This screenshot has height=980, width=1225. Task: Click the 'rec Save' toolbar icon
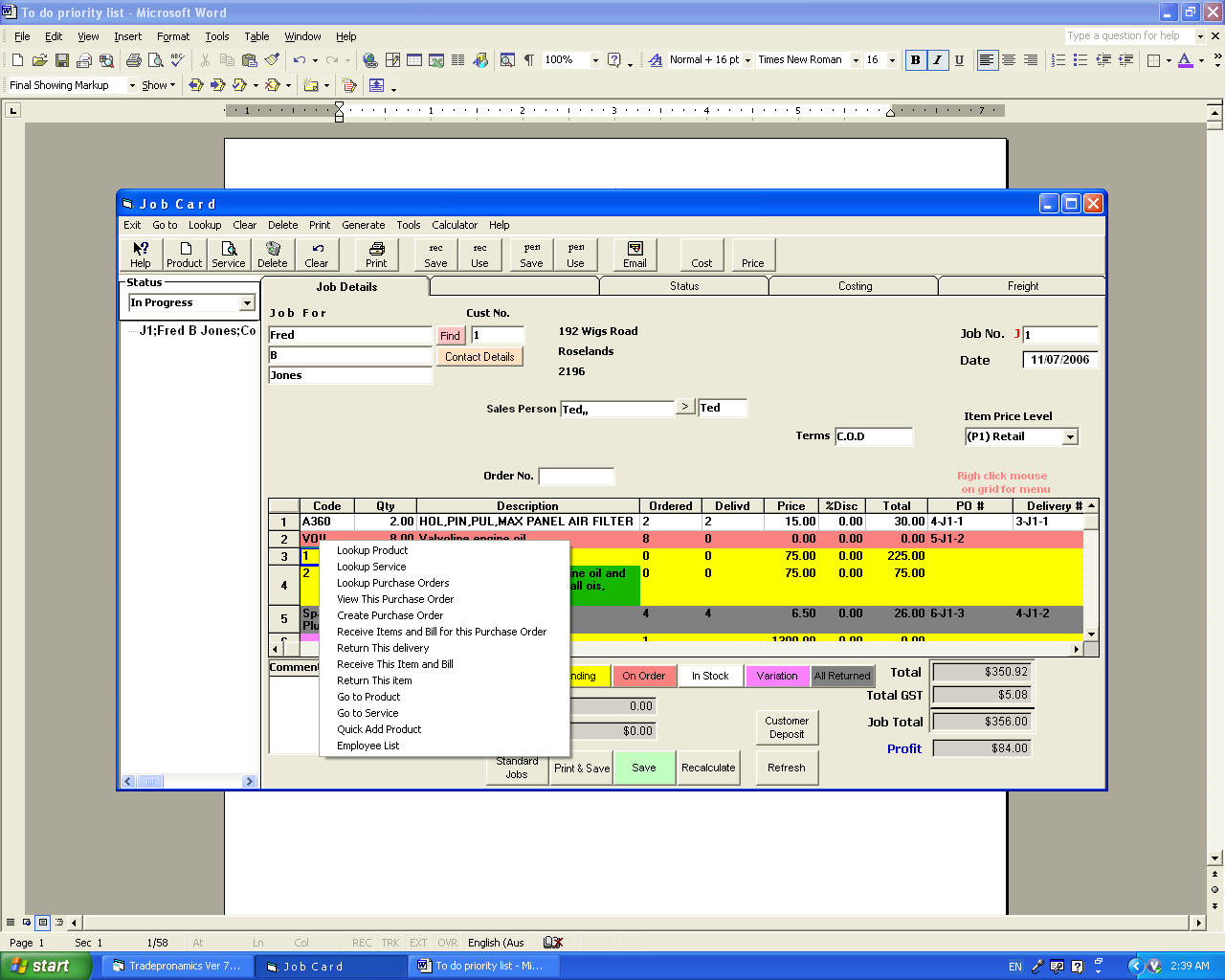point(434,254)
